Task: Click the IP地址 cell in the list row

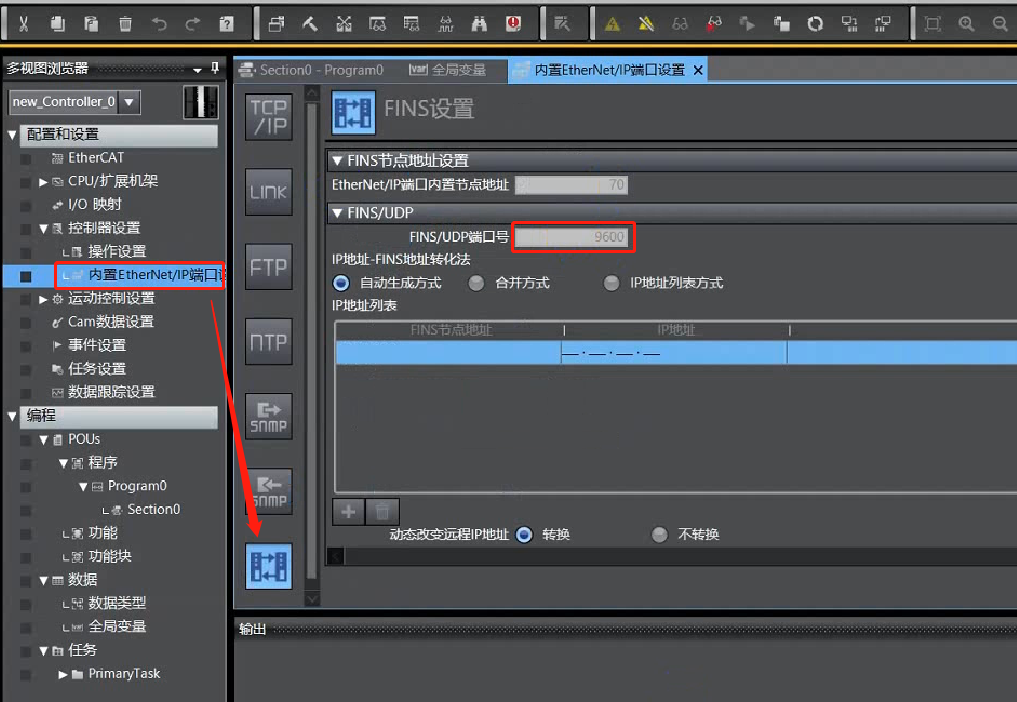Action: point(675,354)
